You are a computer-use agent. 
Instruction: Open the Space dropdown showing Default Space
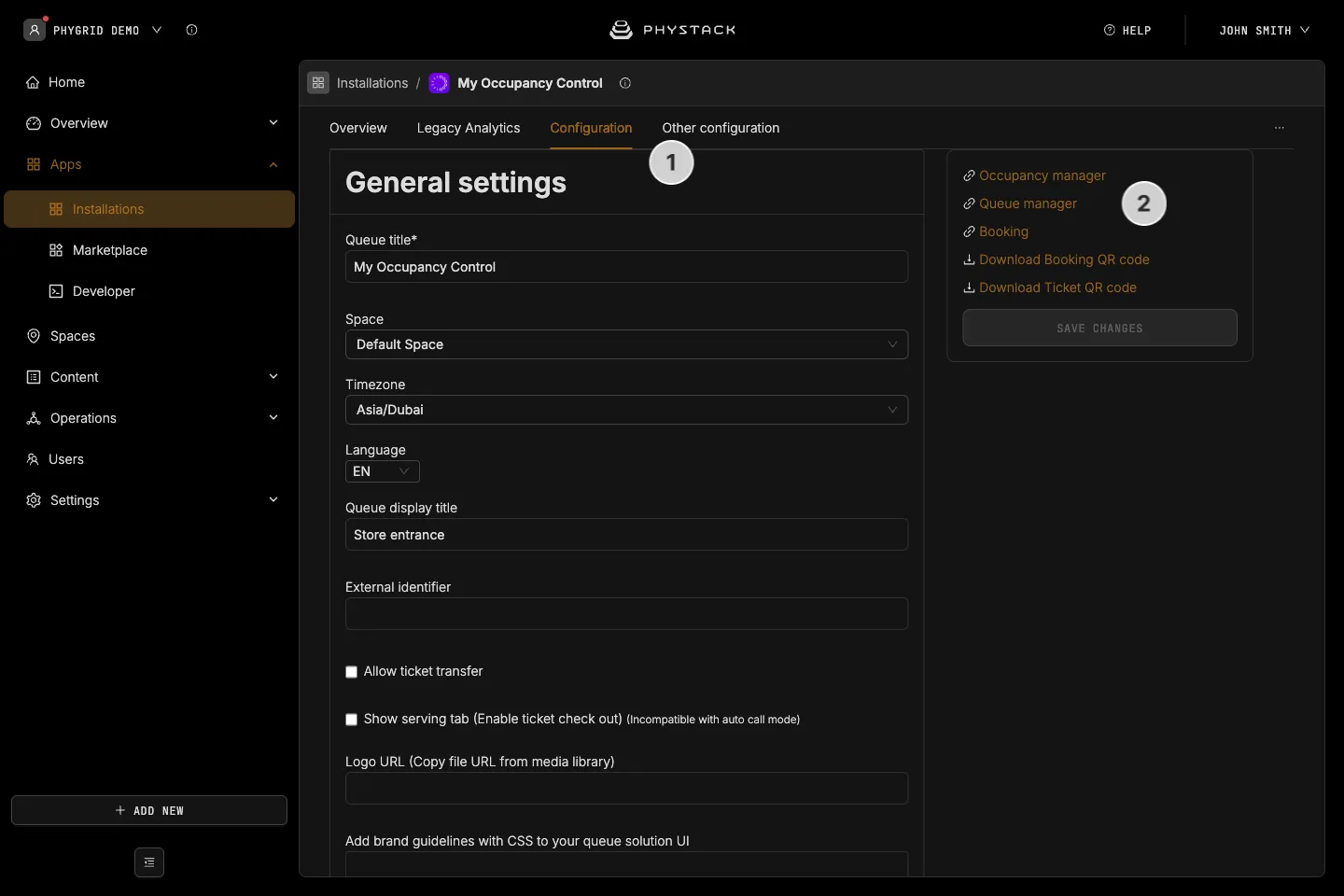tap(626, 344)
